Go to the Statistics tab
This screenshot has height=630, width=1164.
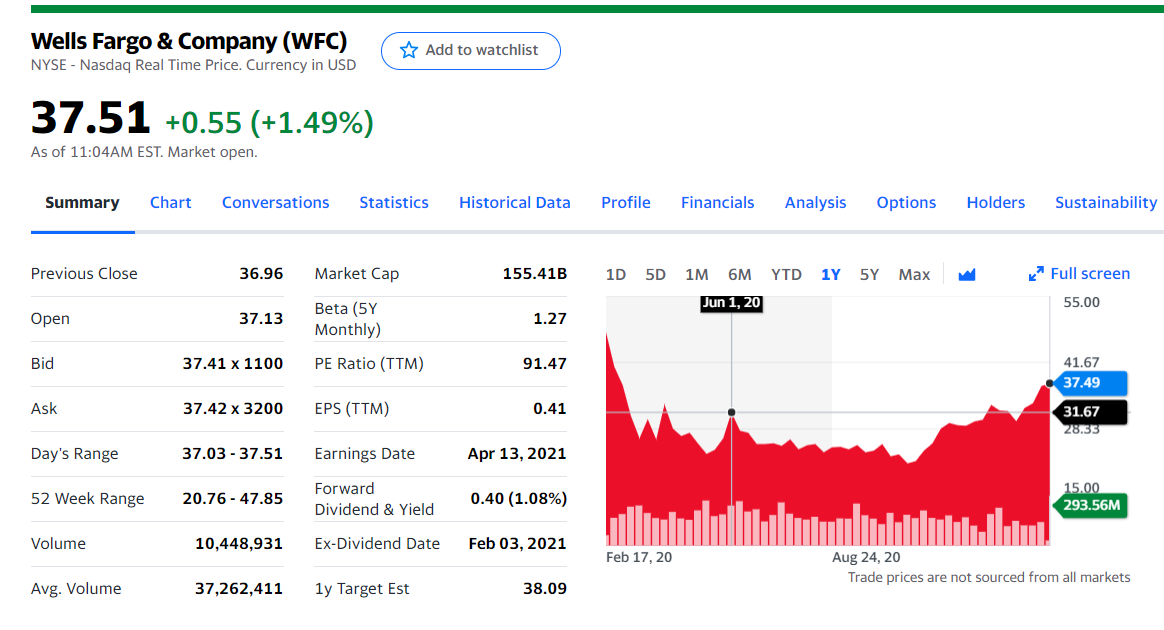coord(394,203)
